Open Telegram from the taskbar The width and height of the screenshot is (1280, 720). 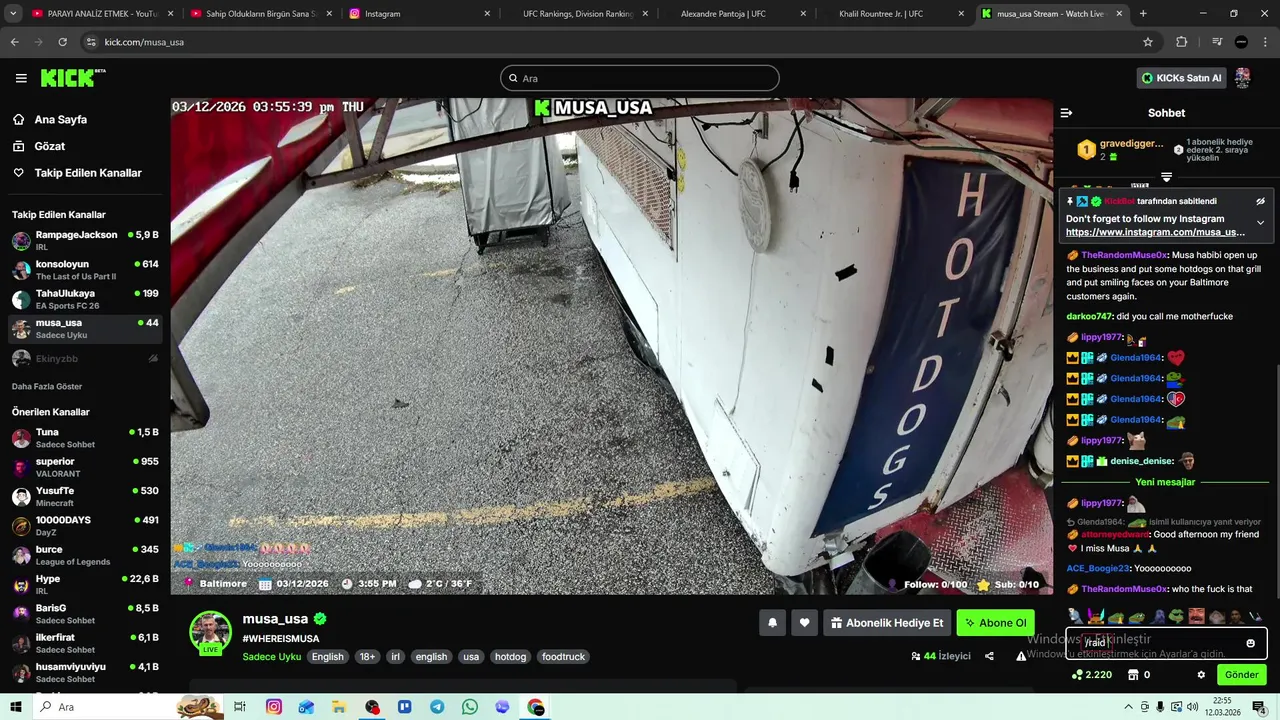pos(437,707)
